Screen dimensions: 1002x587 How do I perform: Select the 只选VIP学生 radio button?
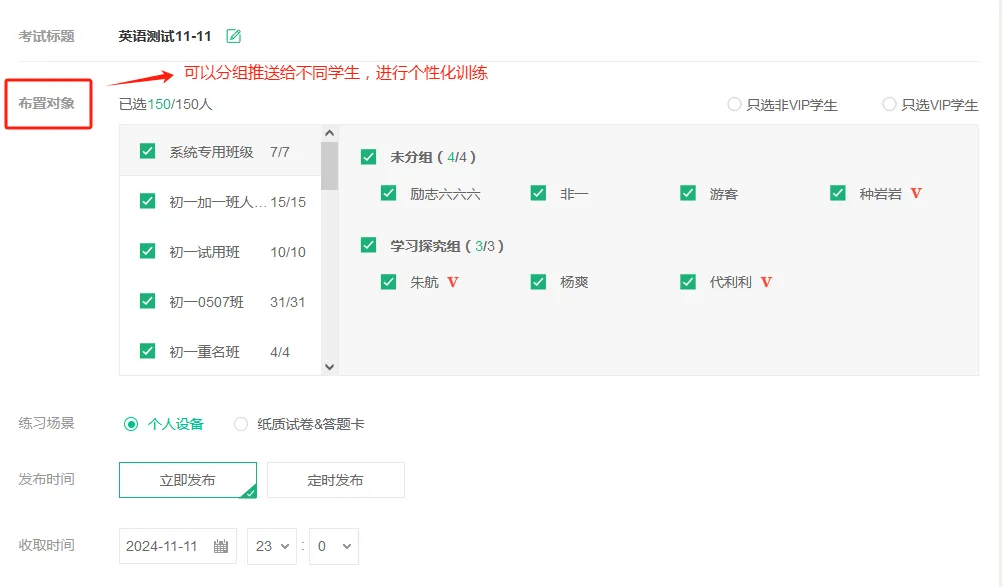pyautogui.click(x=888, y=103)
